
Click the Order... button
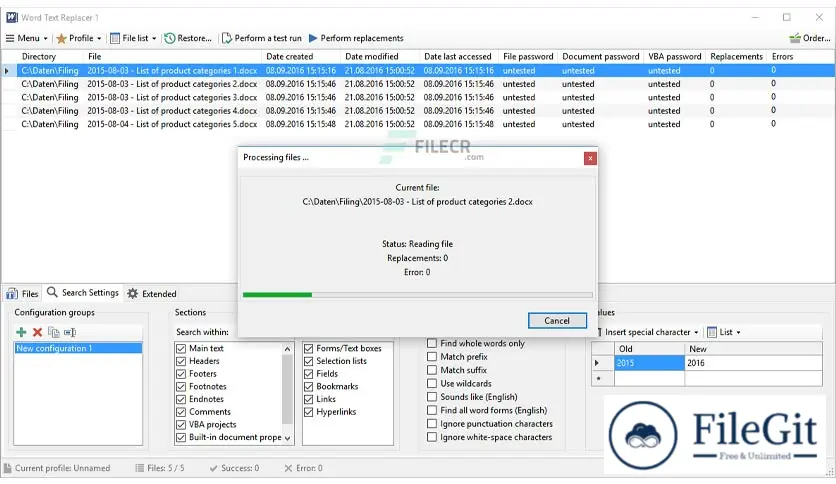point(810,38)
